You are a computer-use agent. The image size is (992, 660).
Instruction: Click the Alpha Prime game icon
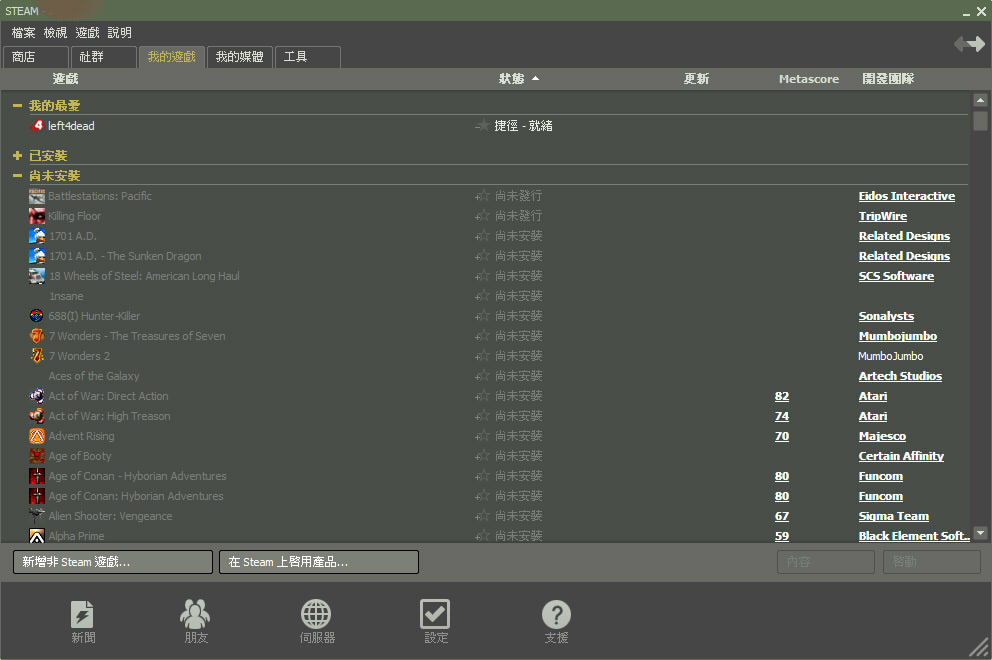click(37, 536)
